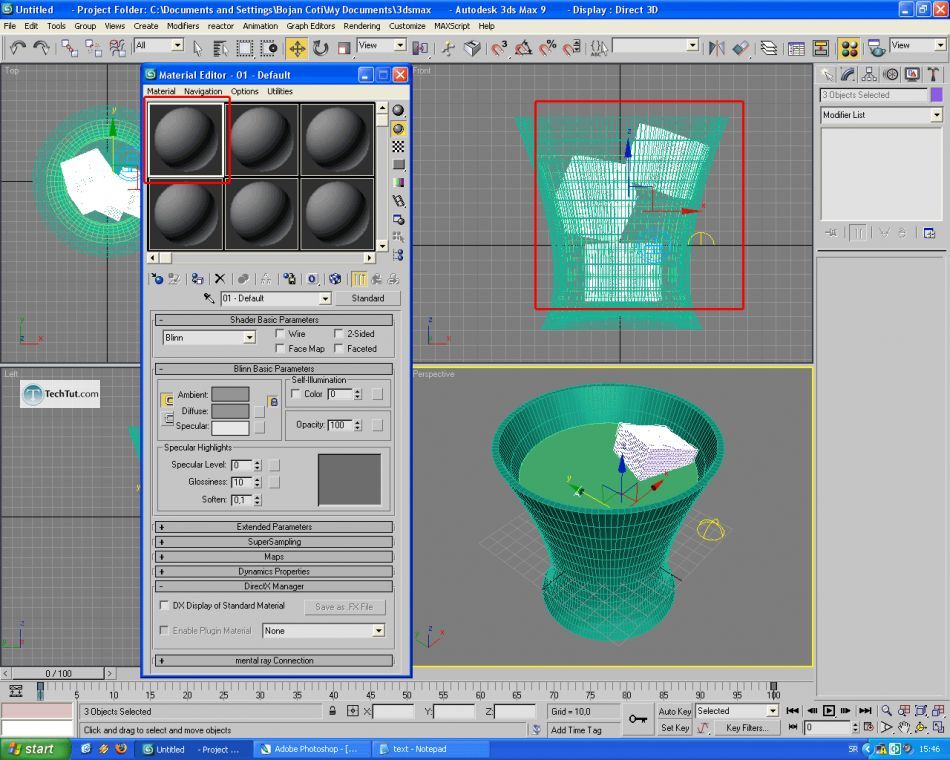
Task: Enable the Faceted checkbox
Action: click(x=339, y=348)
